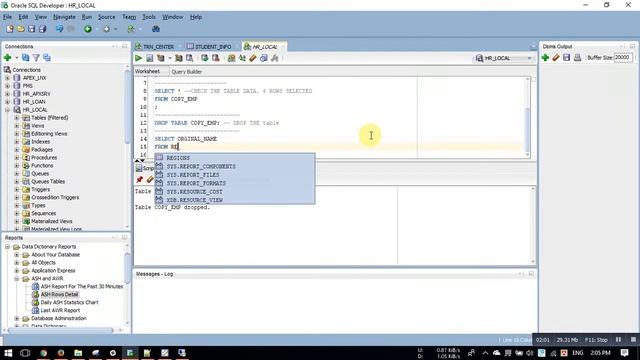
Task: Click the SELECT ORIGINAL_NAME line in editor
Action: coord(186,139)
